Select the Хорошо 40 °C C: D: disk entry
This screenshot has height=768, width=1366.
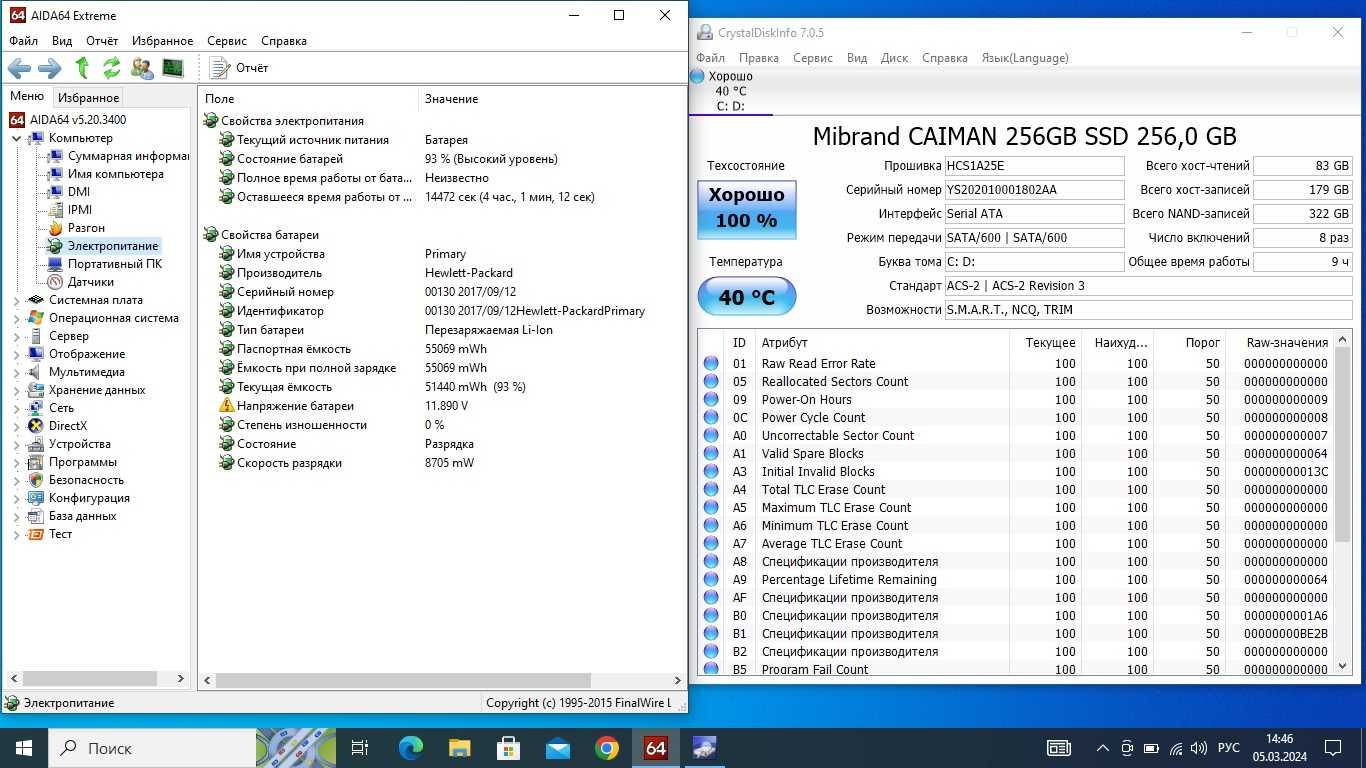(731, 91)
